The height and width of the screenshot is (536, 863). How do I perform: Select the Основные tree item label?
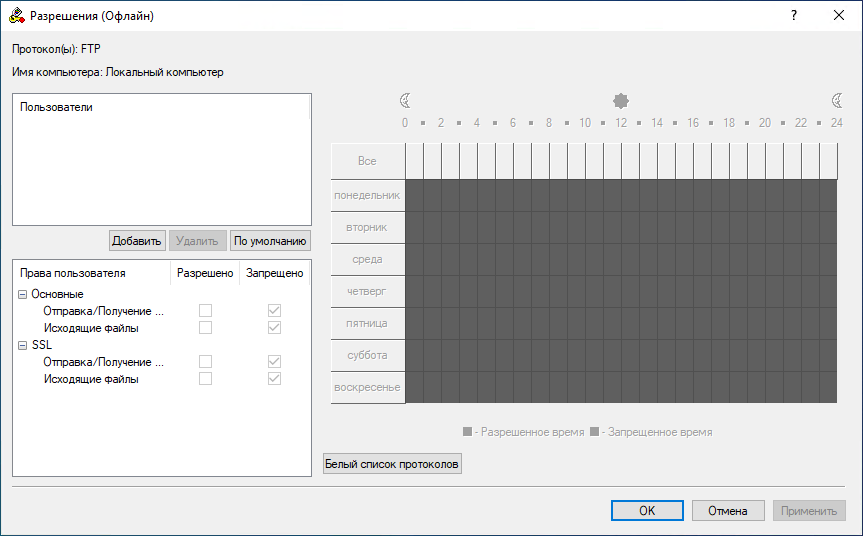tap(57, 294)
